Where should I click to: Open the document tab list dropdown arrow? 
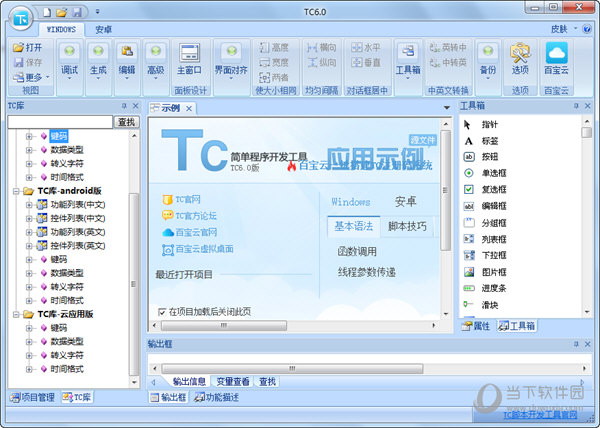447,108
